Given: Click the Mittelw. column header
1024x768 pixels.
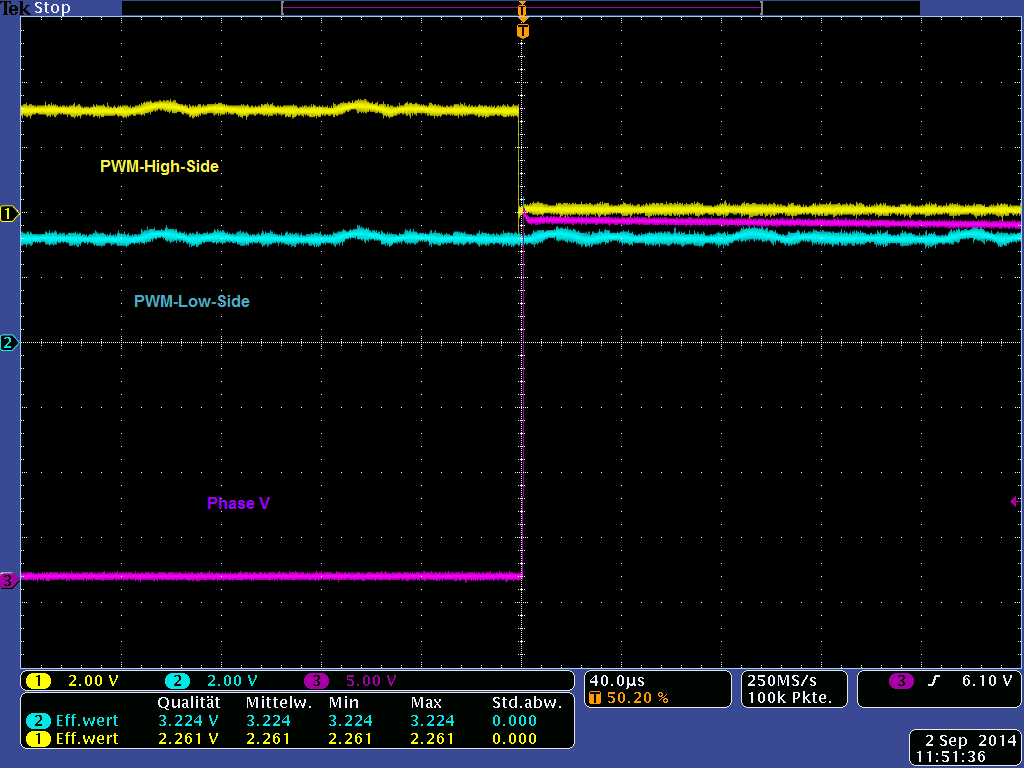Looking at the screenshot, I should click(x=279, y=703).
